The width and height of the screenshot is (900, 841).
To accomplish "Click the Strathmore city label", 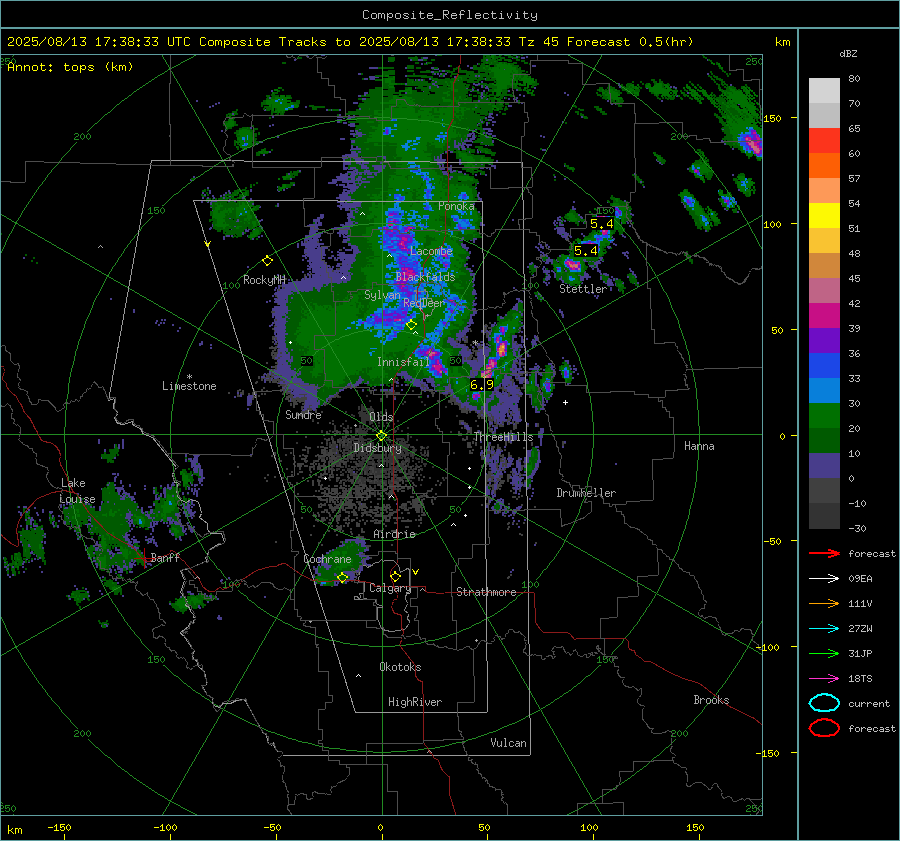I will click(486, 592).
